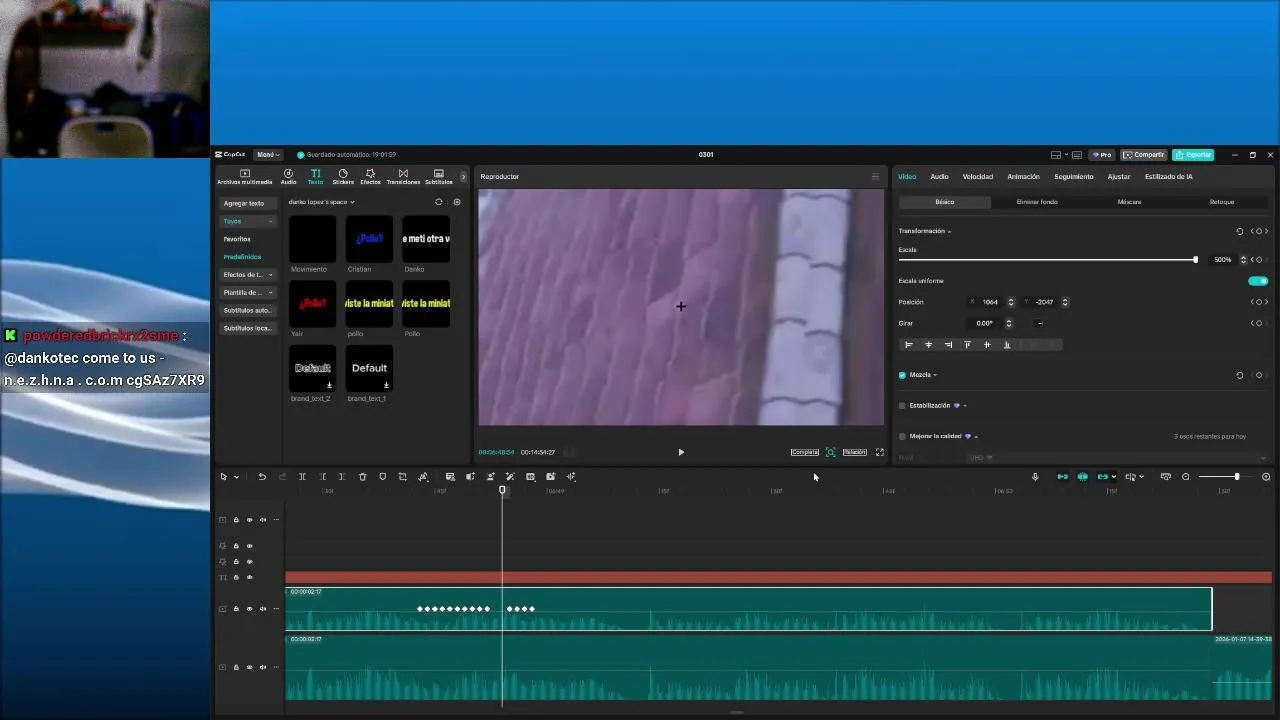
Task: Uncheck the Mezcla checkbox
Action: coord(902,375)
